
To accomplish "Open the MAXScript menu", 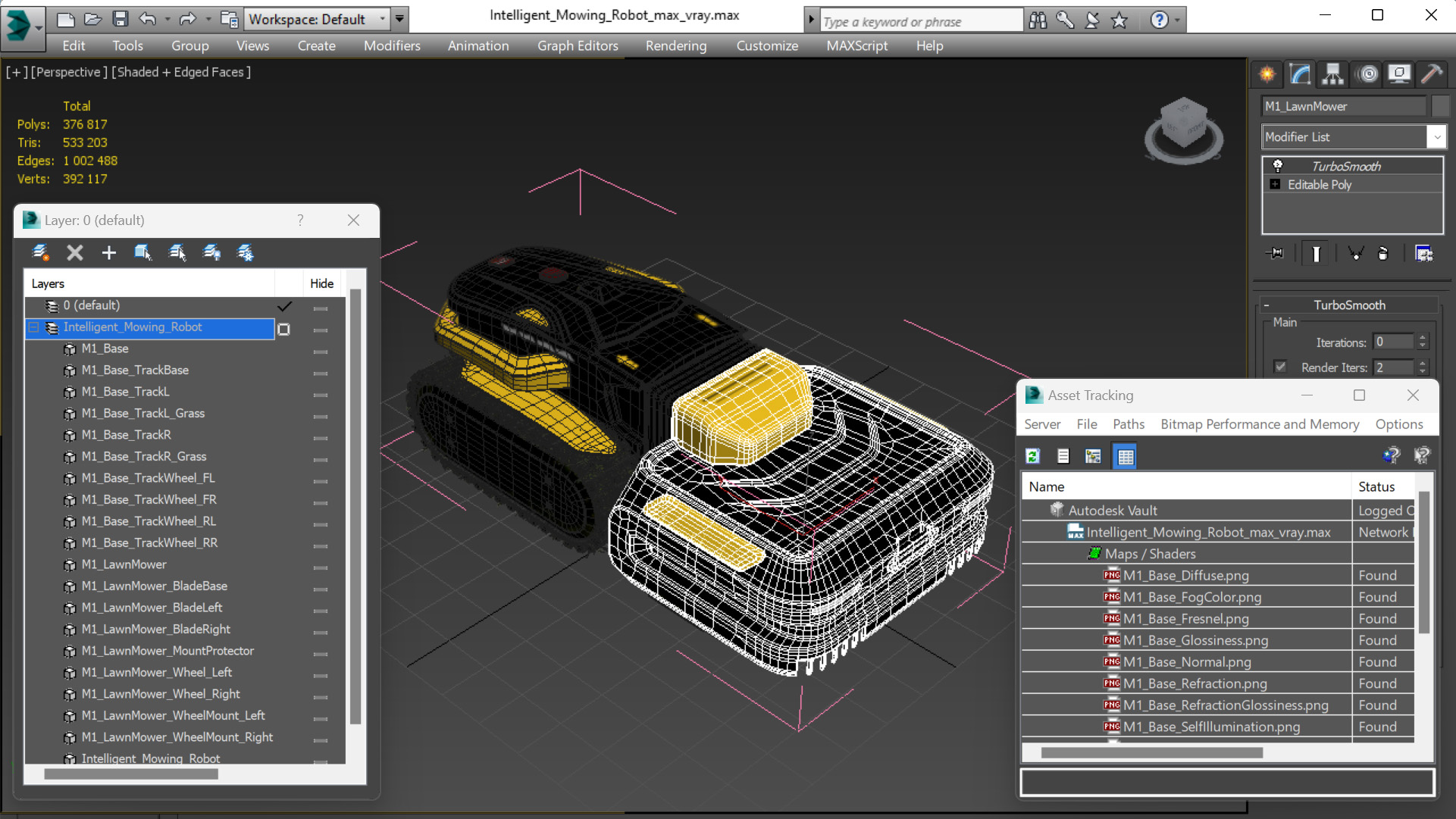I will click(x=856, y=46).
